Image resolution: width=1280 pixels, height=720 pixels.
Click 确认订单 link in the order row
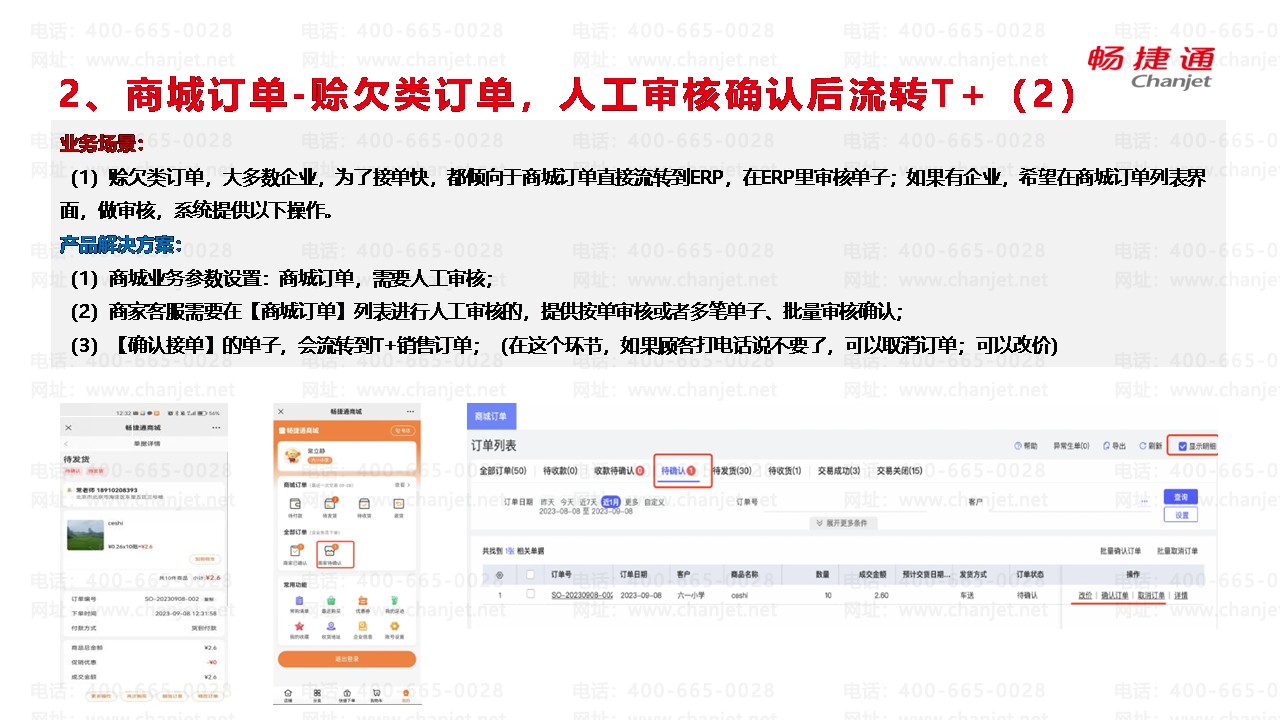(1114, 595)
